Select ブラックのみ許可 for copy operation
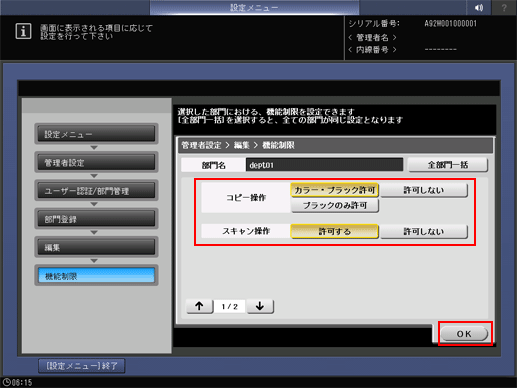This screenshot has width=517, height=388. (x=335, y=206)
